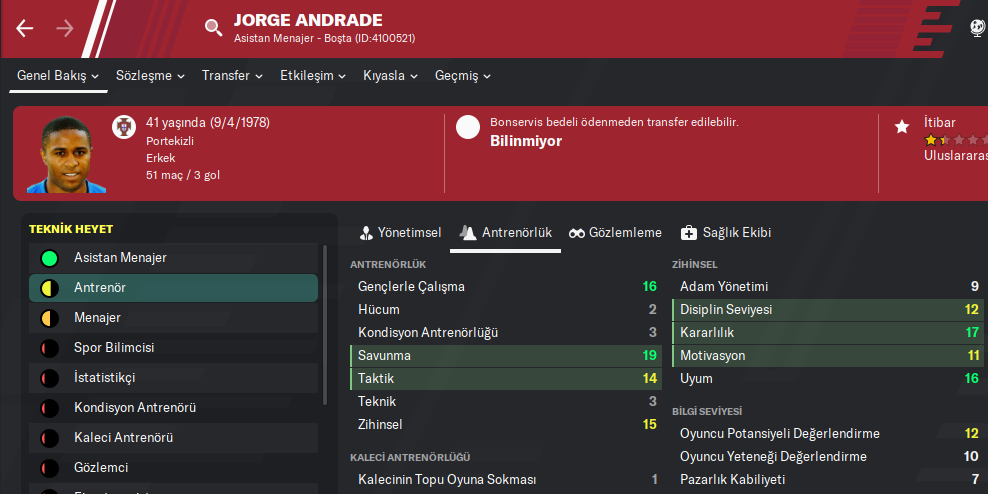The image size is (988, 494).
Task: Click the Portugal federation badge icon
Action: click(122, 126)
